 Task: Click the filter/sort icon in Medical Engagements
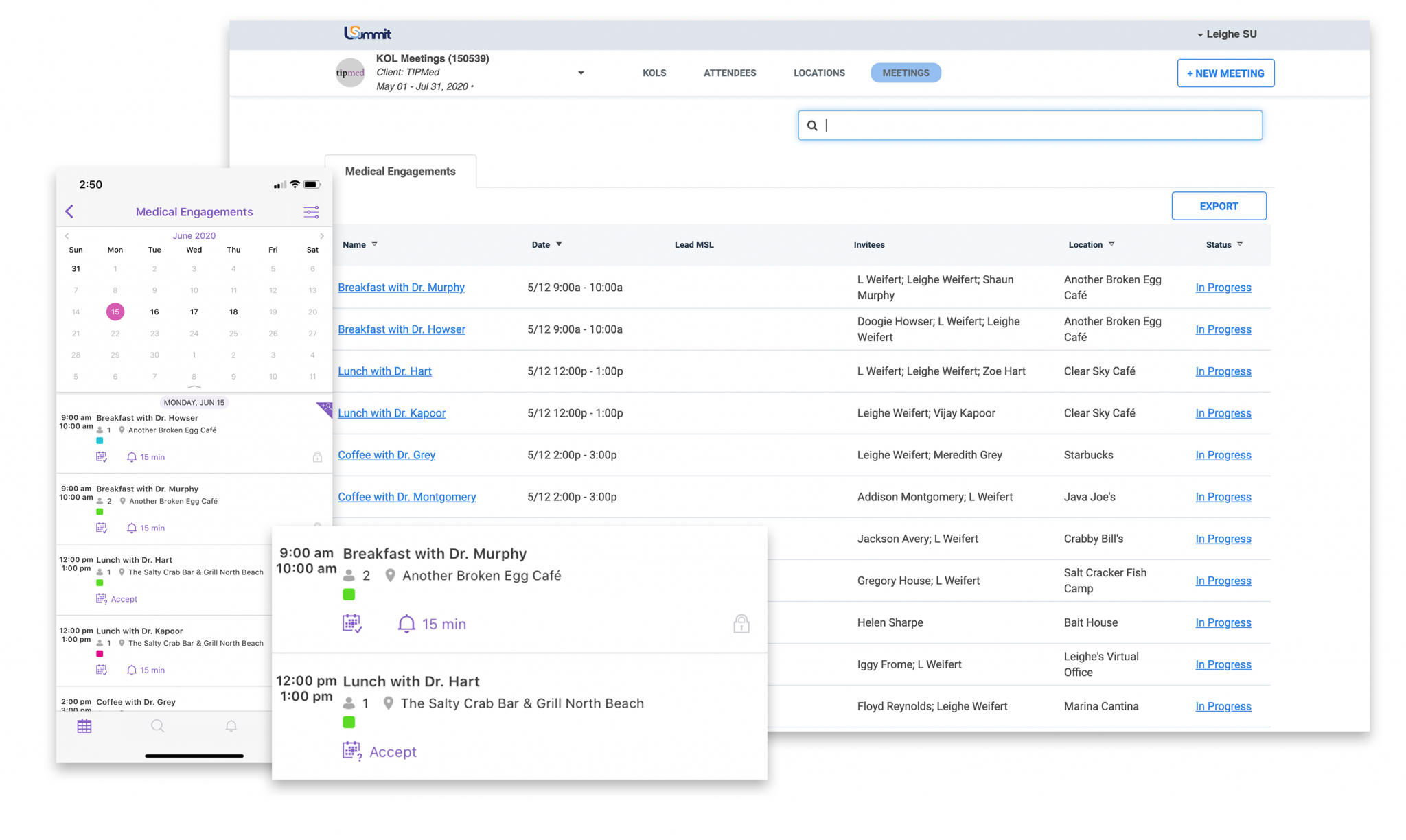pyautogui.click(x=312, y=211)
